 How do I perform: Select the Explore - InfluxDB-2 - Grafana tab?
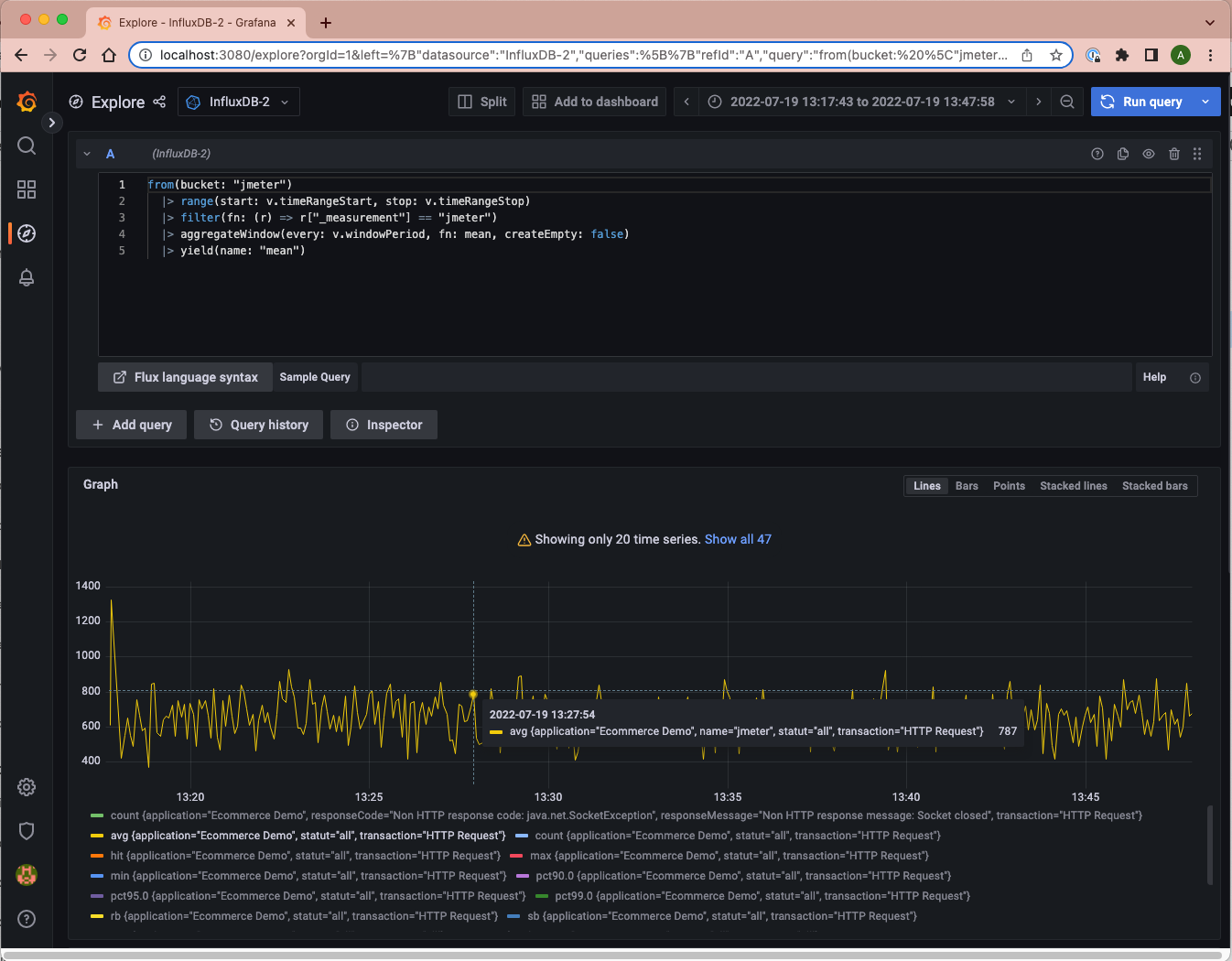pos(197,22)
